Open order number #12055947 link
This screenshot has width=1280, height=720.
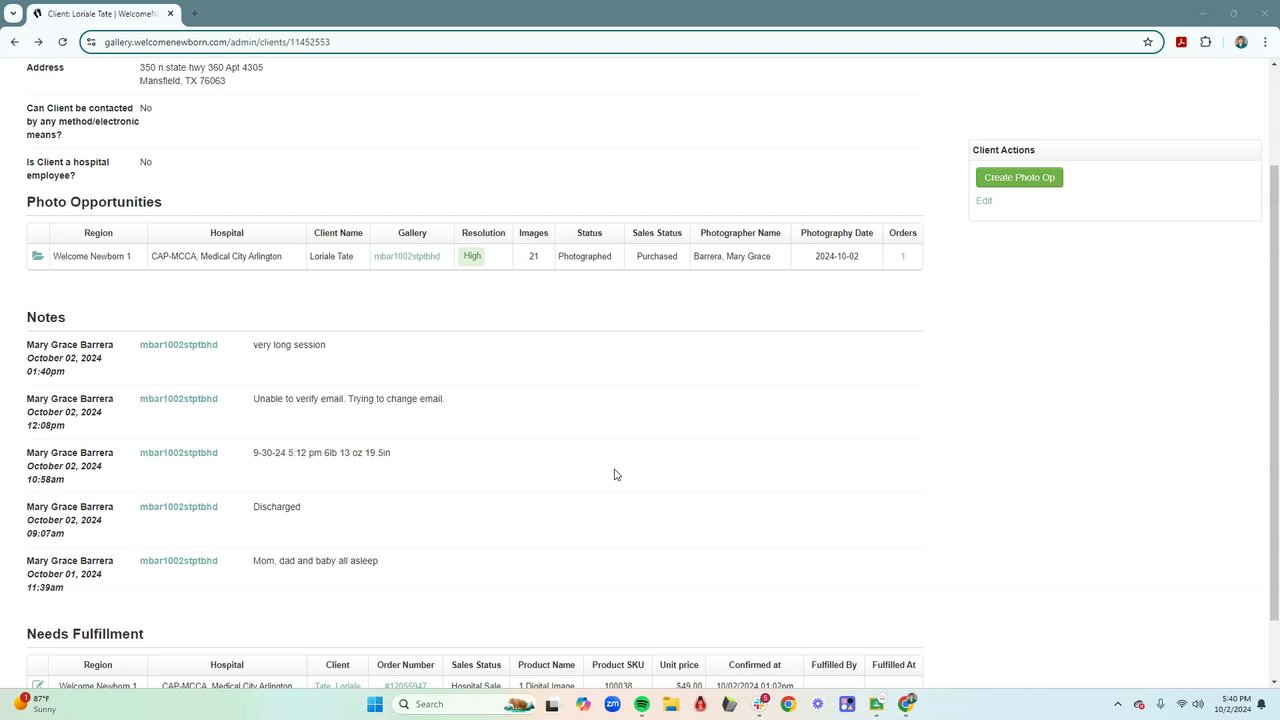point(405,686)
